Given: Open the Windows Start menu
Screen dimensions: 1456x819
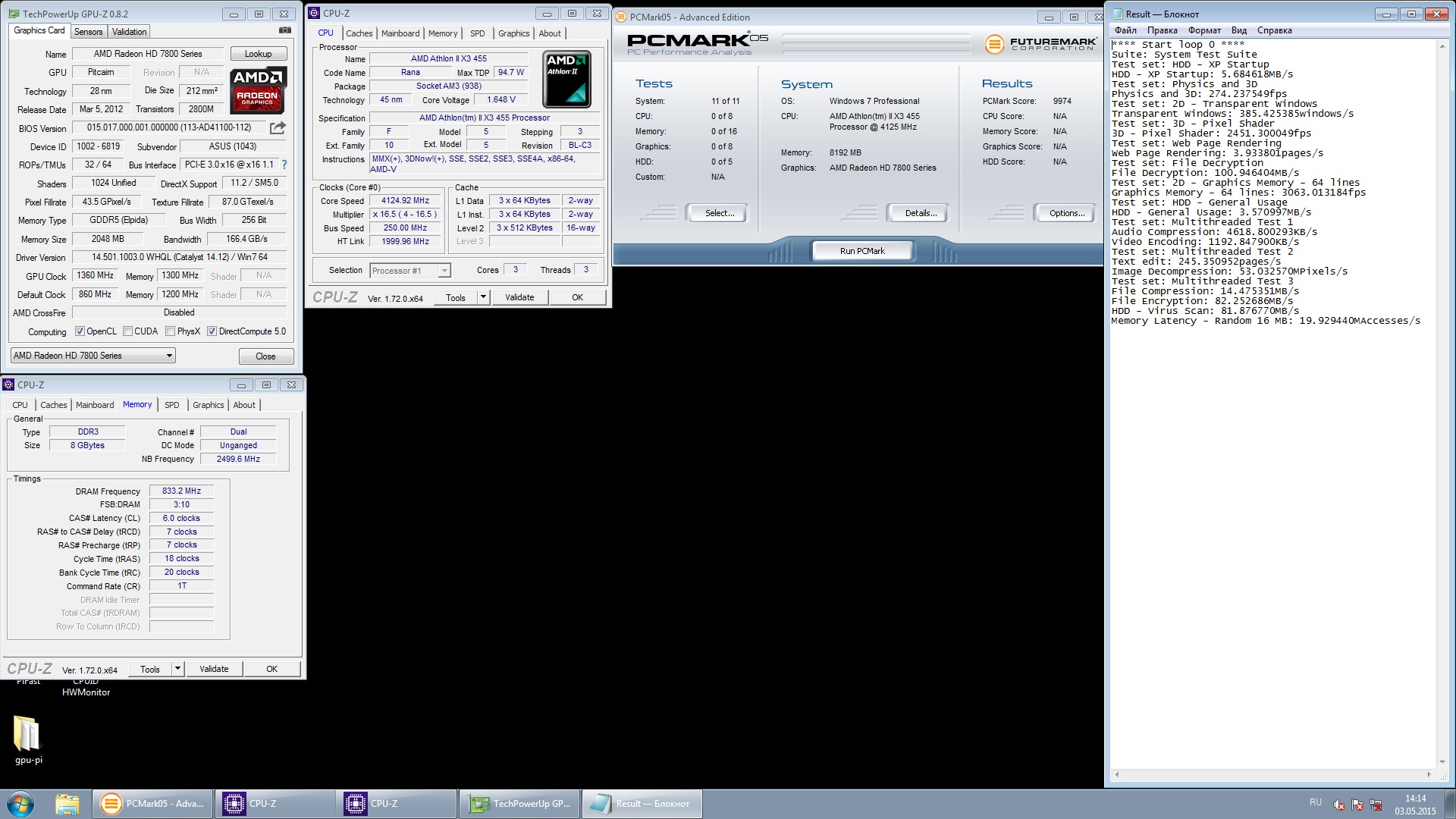Looking at the screenshot, I should (x=20, y=804).
